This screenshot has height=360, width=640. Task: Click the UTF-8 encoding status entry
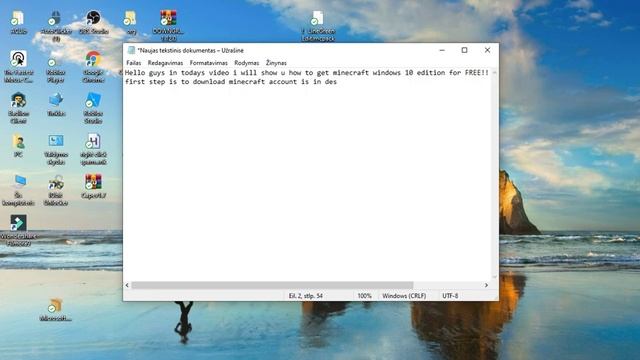click(x=450, y=296)
